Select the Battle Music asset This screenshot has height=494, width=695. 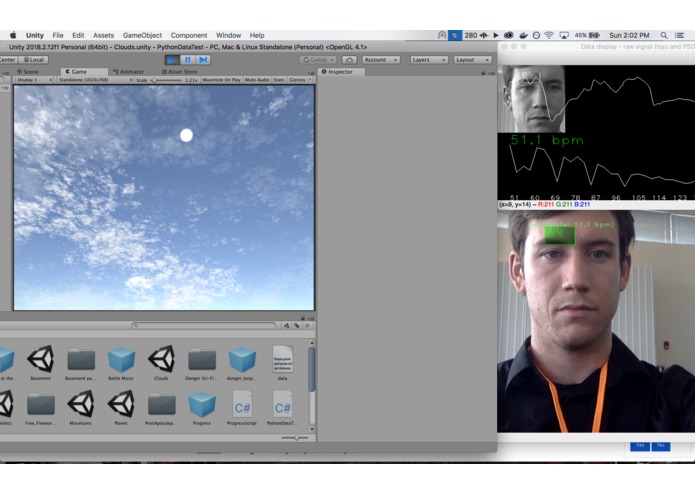(x=121, y=362)
